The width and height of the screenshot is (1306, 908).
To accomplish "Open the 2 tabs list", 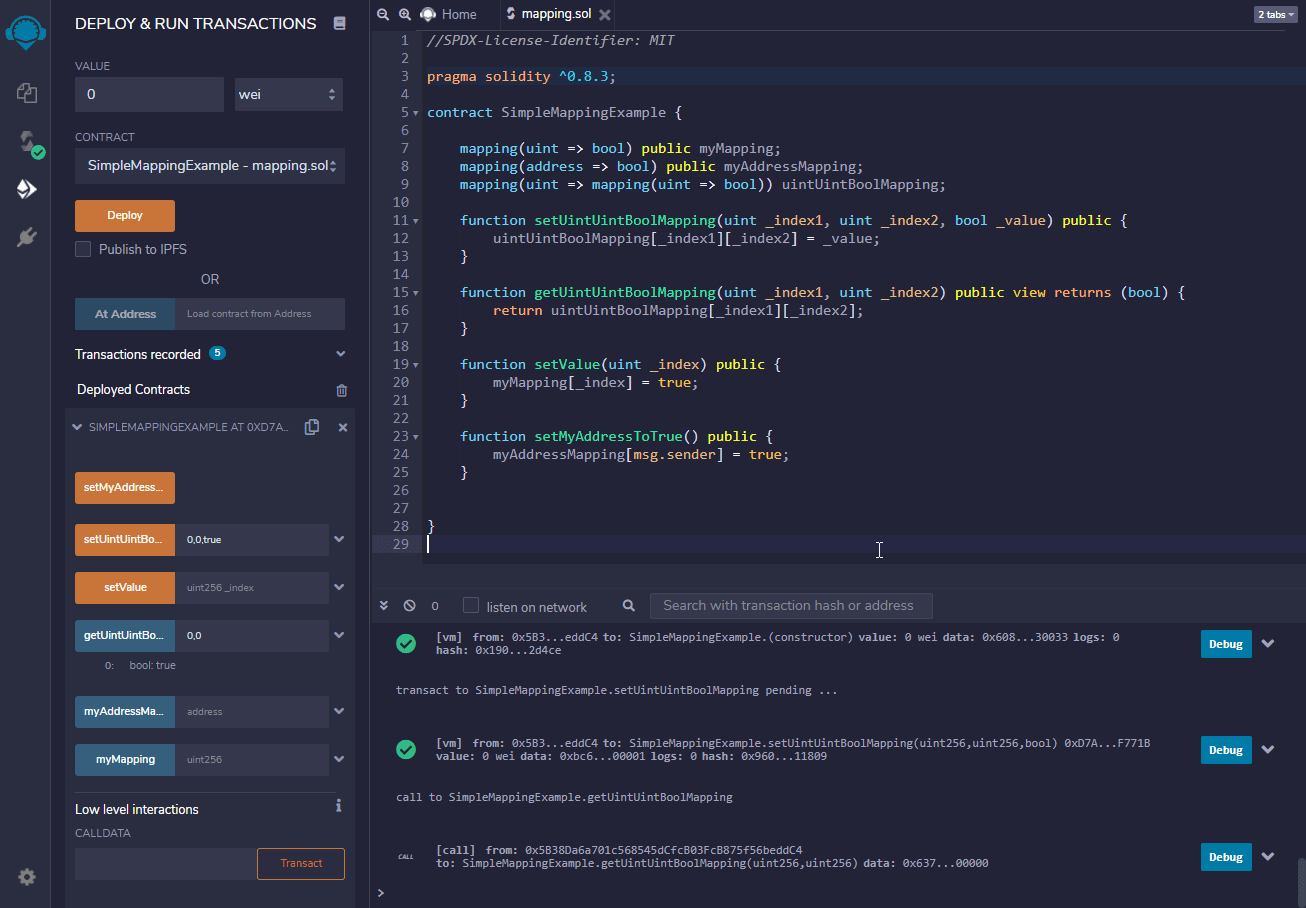I will tap(1274, 14).
